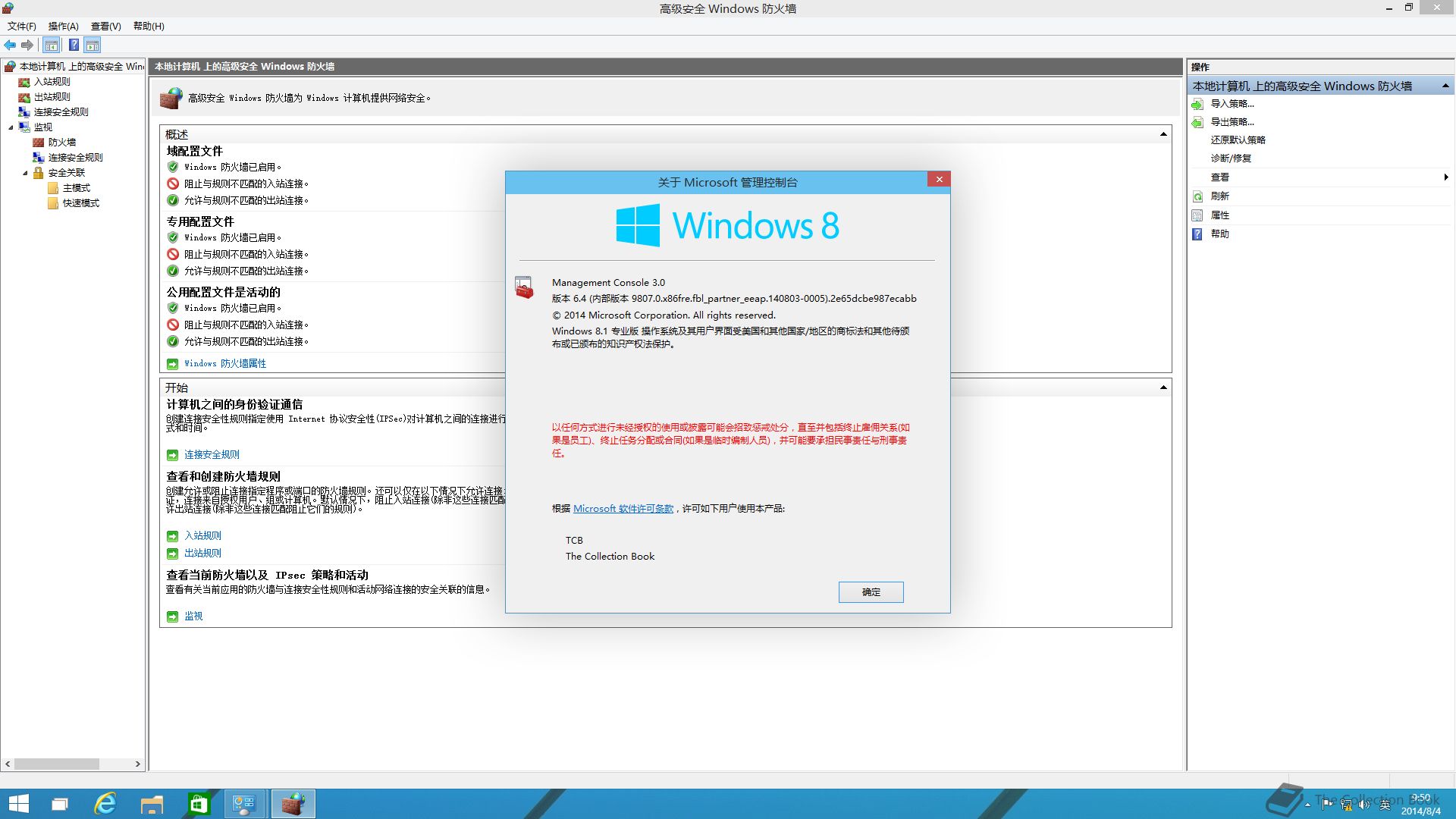Image resolution: width=1456 pixels, height=819 pixels.
Task: Click the desktop window taskbar icon
Action: tap(59, 804)
